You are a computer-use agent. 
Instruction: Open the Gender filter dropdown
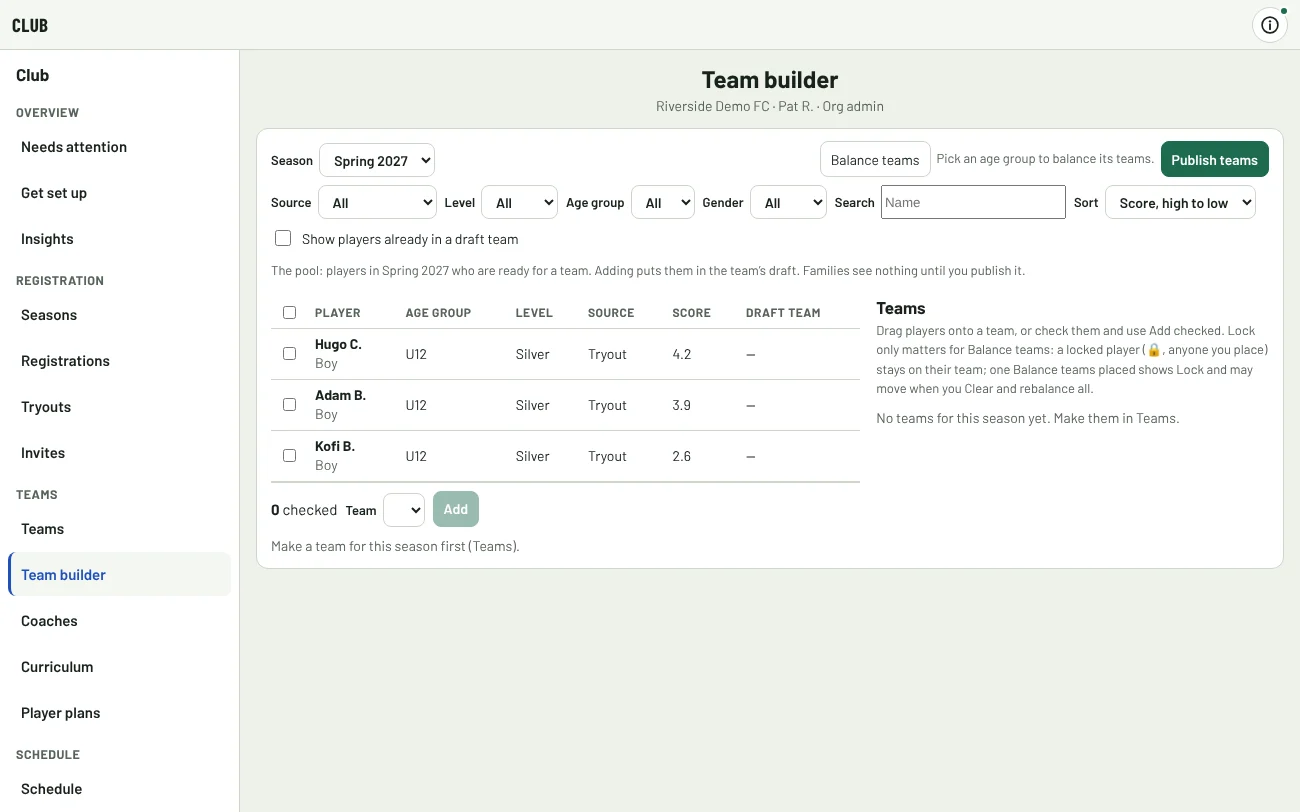point(788,202)
